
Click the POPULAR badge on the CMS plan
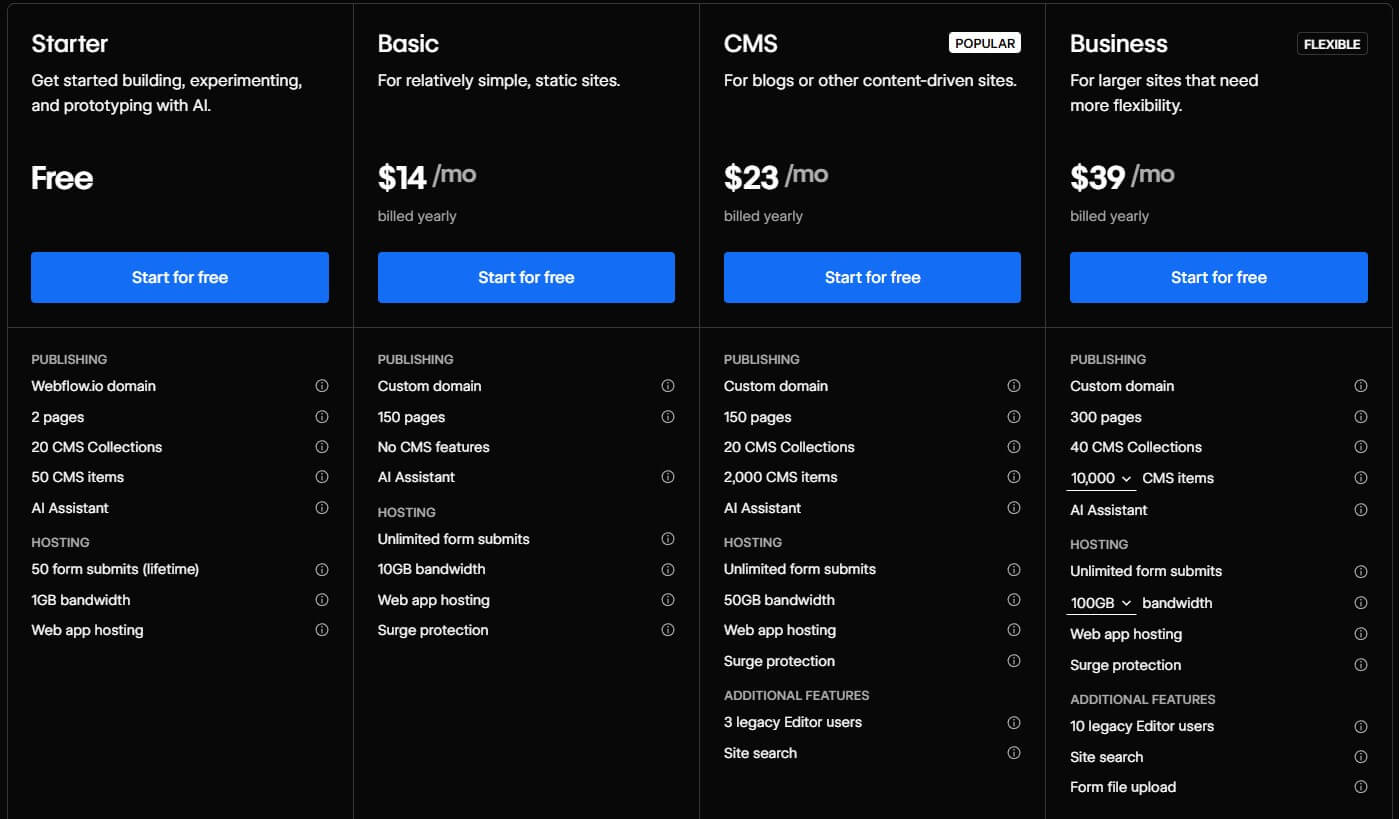[984, 43]
